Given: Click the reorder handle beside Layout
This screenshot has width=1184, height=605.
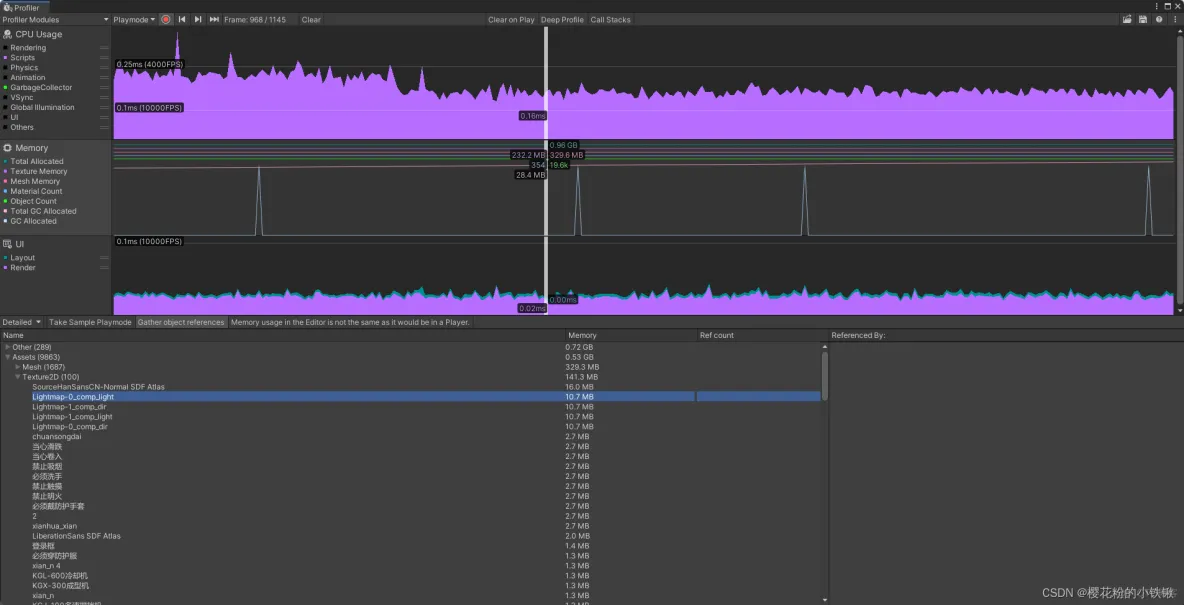Looking at the screenshot, I should 104,258.
